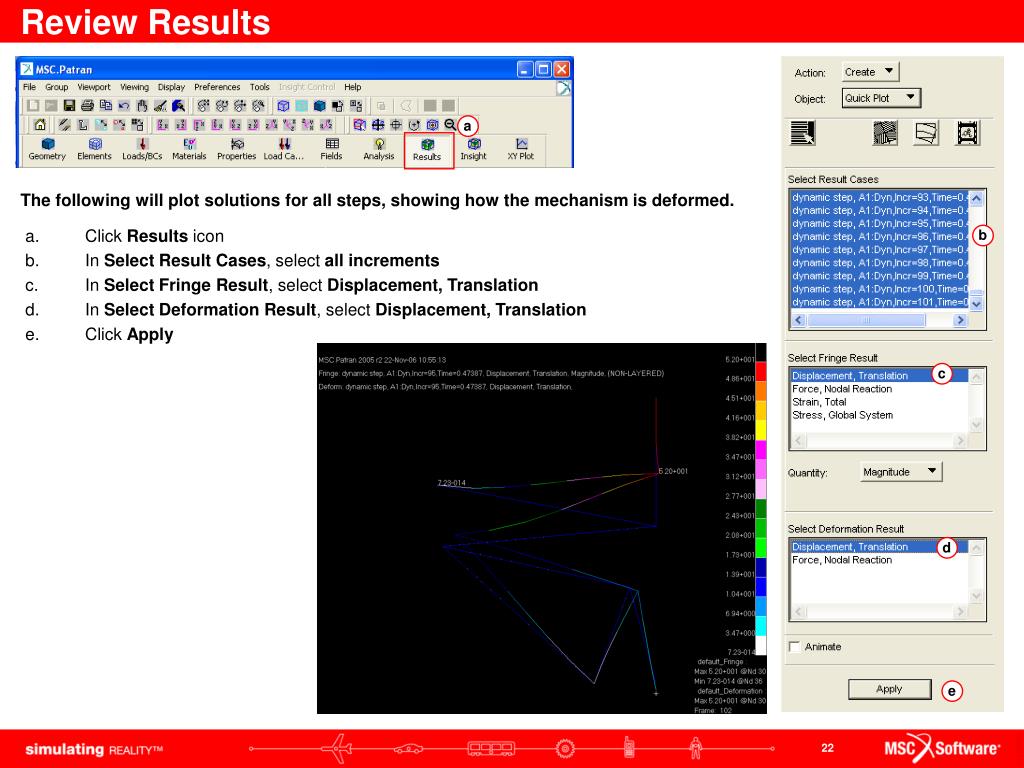The image size is (1024, 768).
Task: Open the Group menu
Action: click(x=56, y=87)
